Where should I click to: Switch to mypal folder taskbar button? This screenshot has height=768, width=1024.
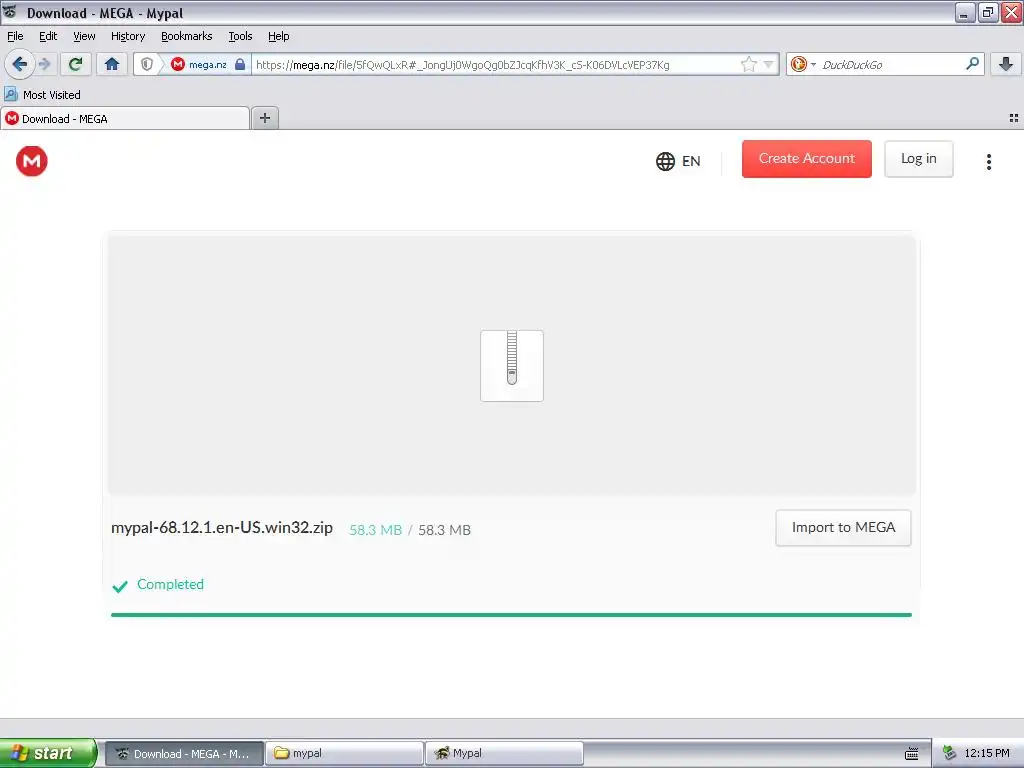(x=344, y=753)
